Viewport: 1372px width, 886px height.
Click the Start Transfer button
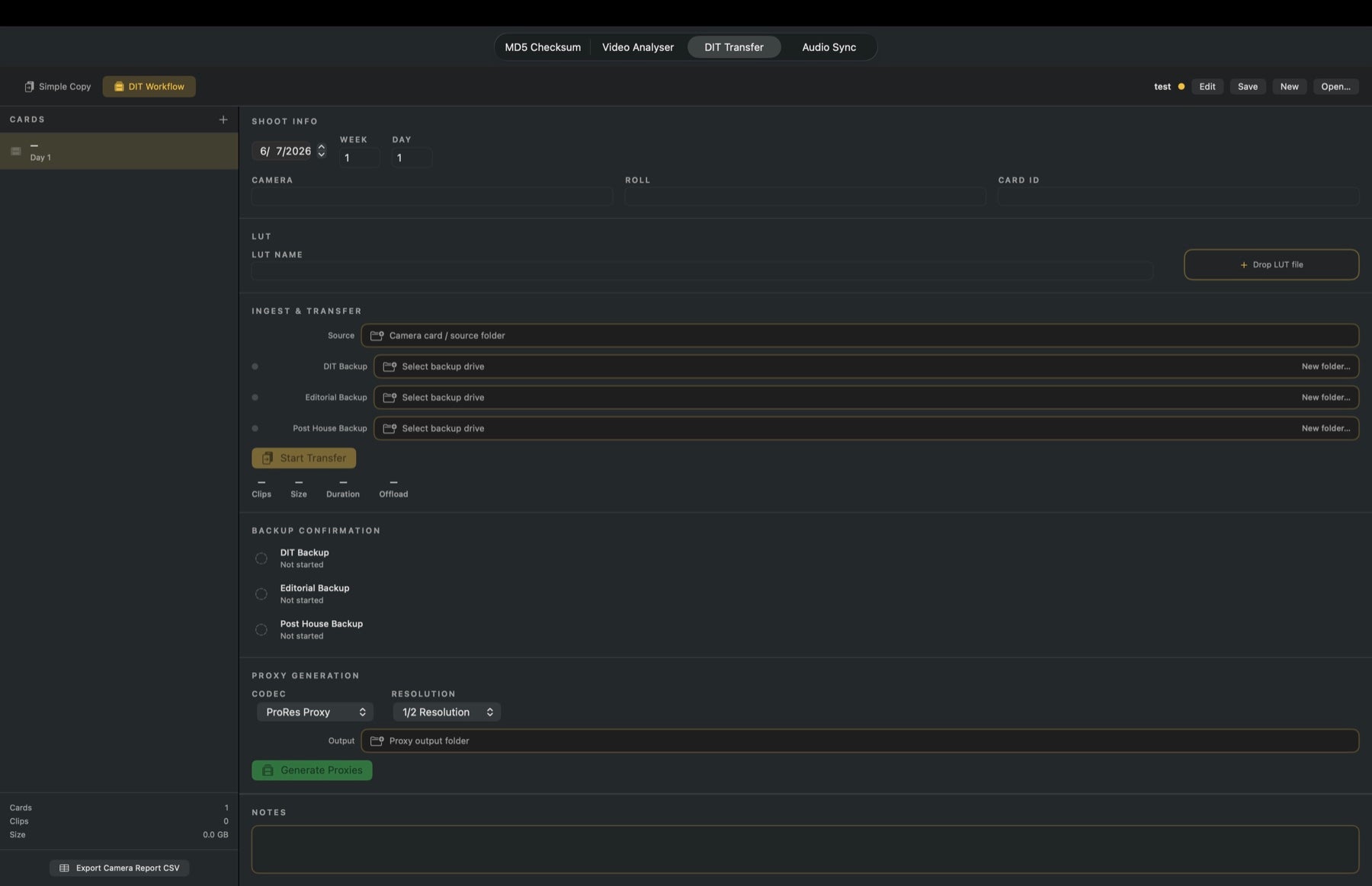pyautogui.click(x=304, y=458)
